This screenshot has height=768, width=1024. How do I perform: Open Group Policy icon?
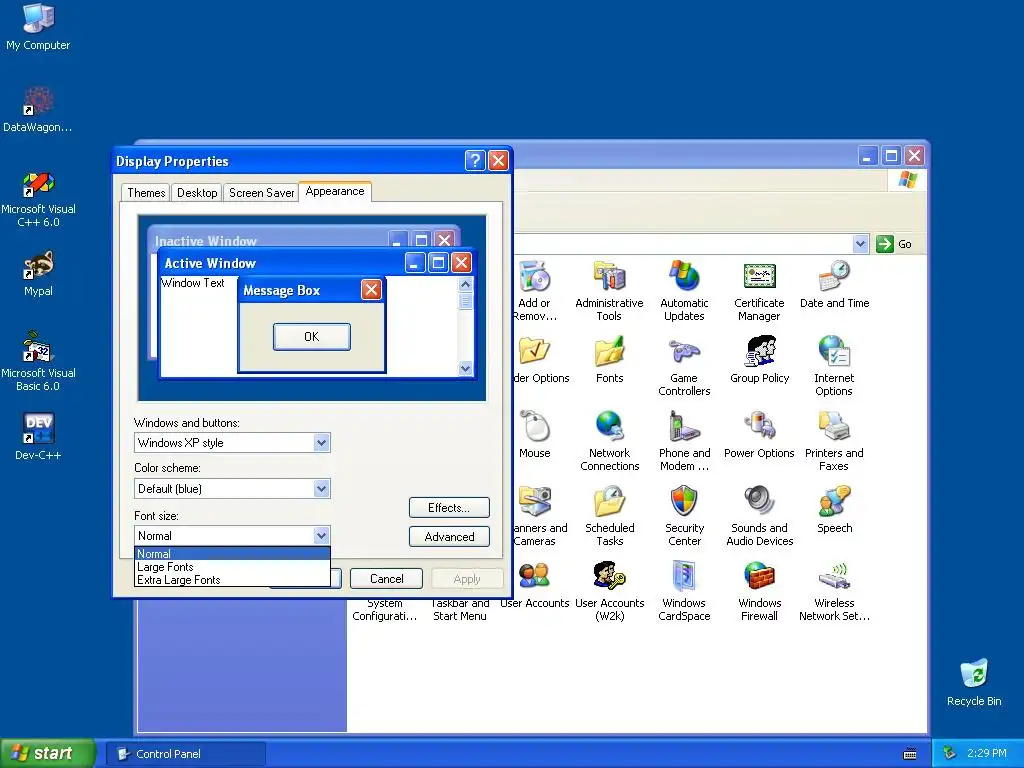click(760, 360)
